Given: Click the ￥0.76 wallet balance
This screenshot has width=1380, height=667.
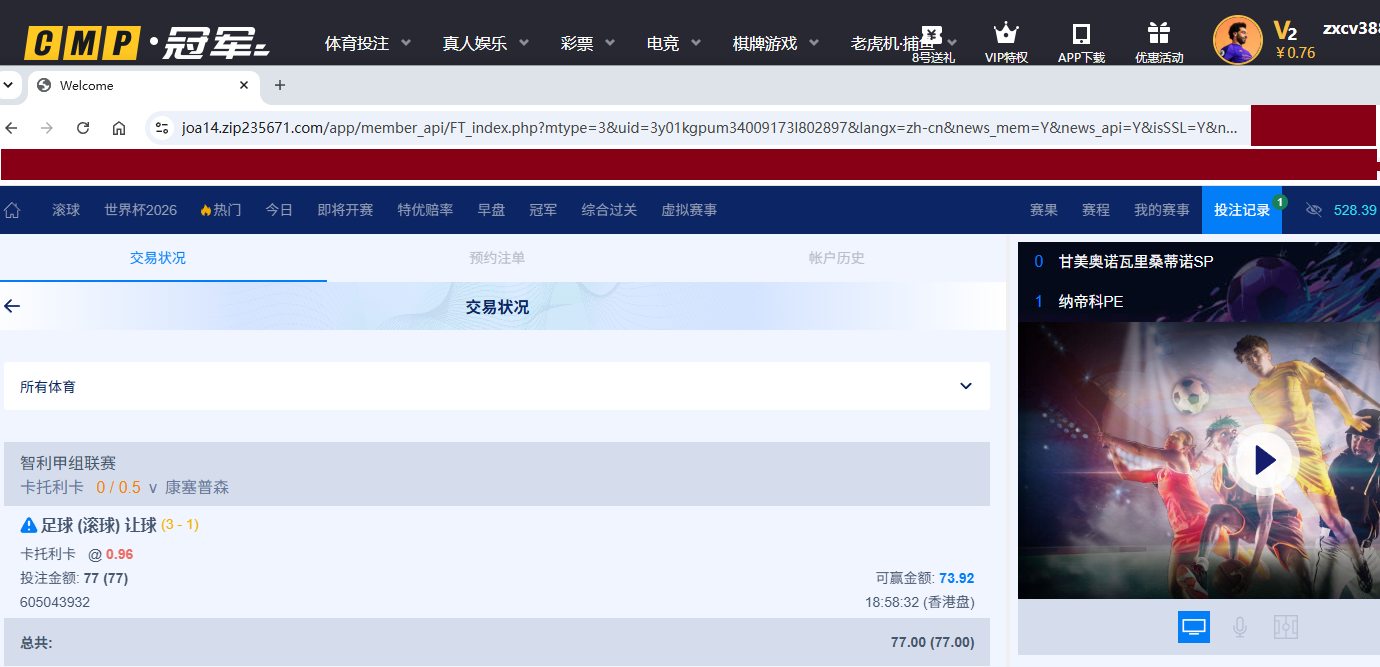Looking at the screenshot, I should click(x=1296, y=52).
